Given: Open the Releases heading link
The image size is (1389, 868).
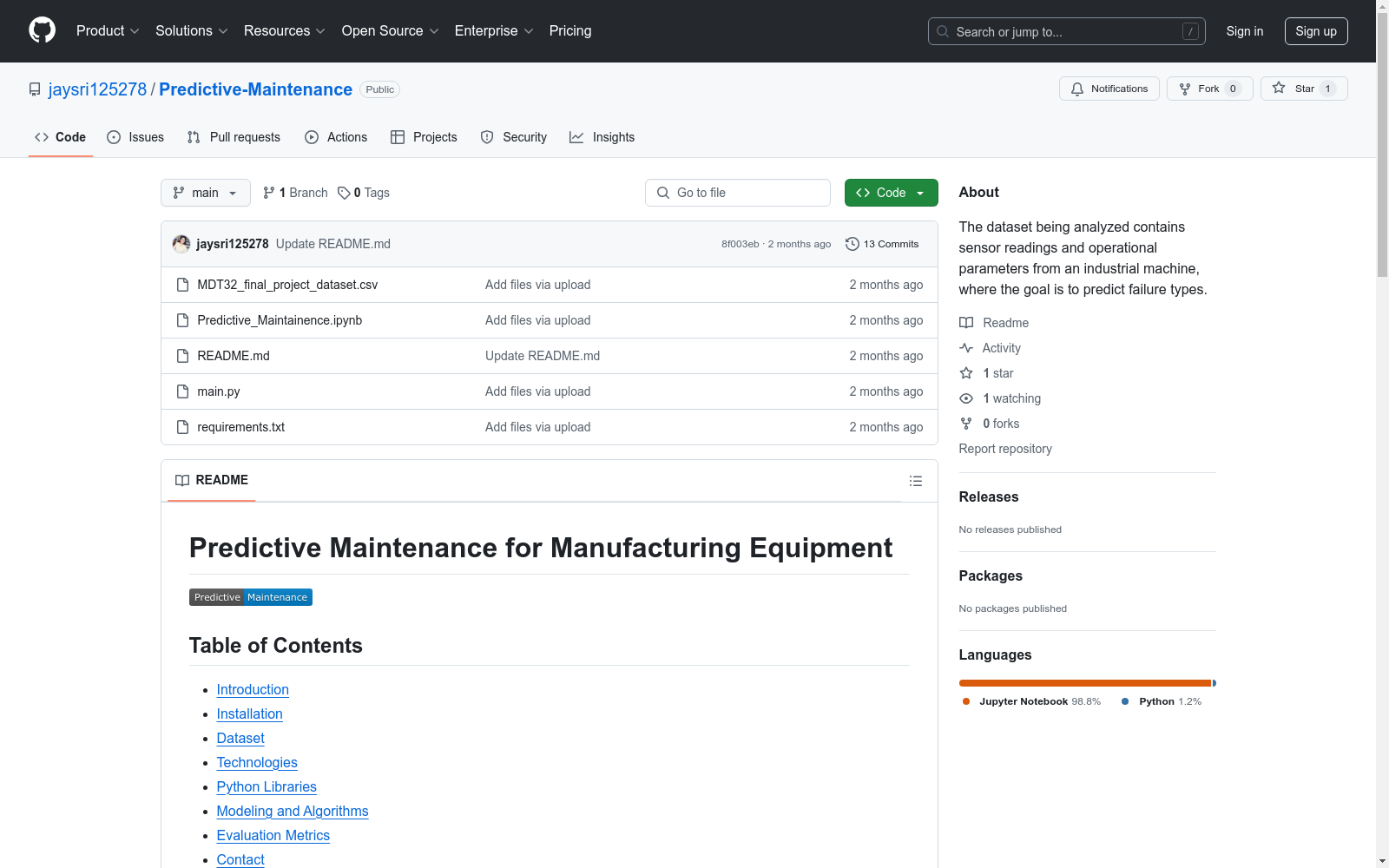Looking at the screenshot, I should click(x=989, y=496).
